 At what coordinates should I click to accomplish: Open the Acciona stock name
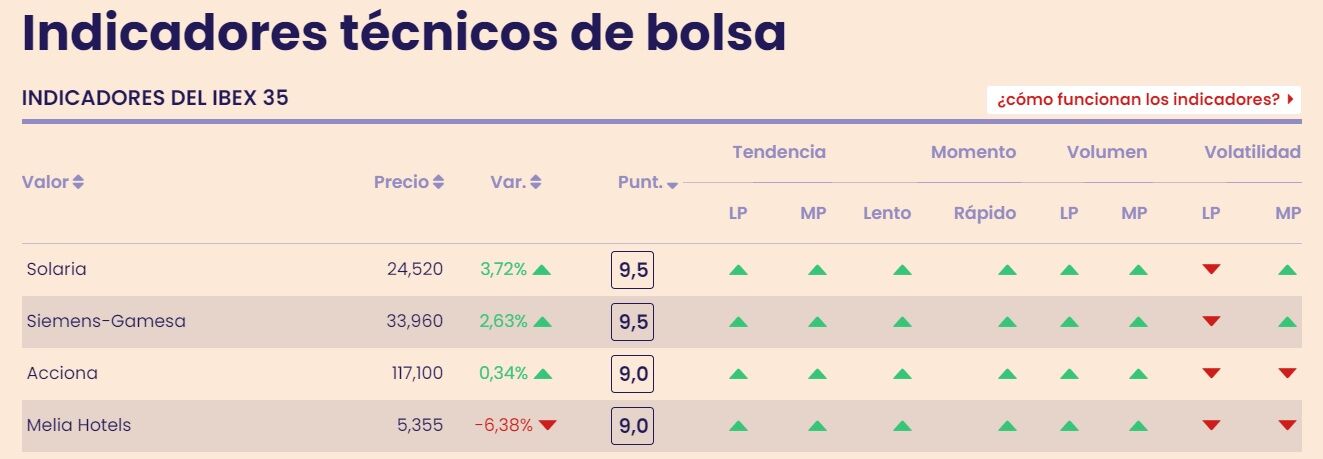pyautogui.click(x=62, y=373)
